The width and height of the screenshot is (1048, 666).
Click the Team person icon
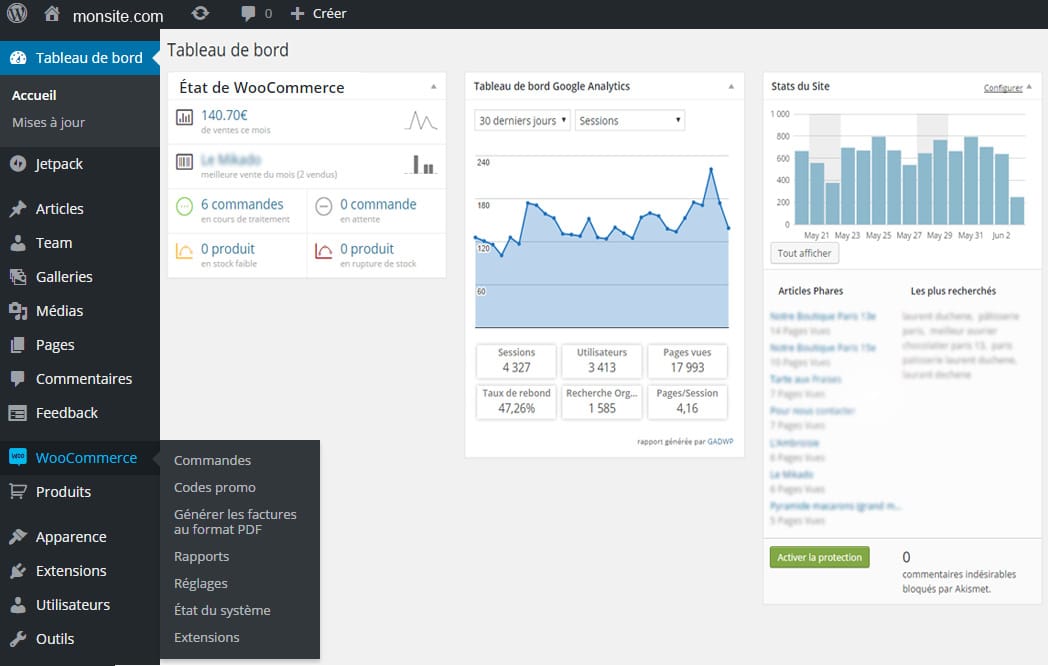pyautogui.click(x=18, y=243)
